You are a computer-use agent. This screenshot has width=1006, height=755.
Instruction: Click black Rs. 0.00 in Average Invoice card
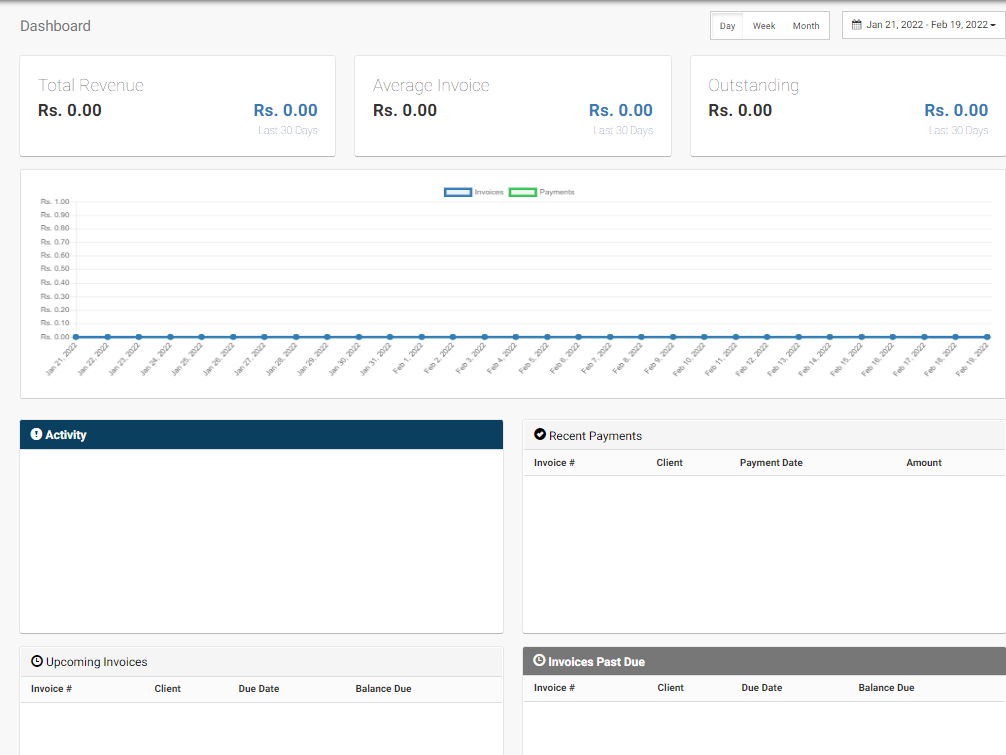405,110
